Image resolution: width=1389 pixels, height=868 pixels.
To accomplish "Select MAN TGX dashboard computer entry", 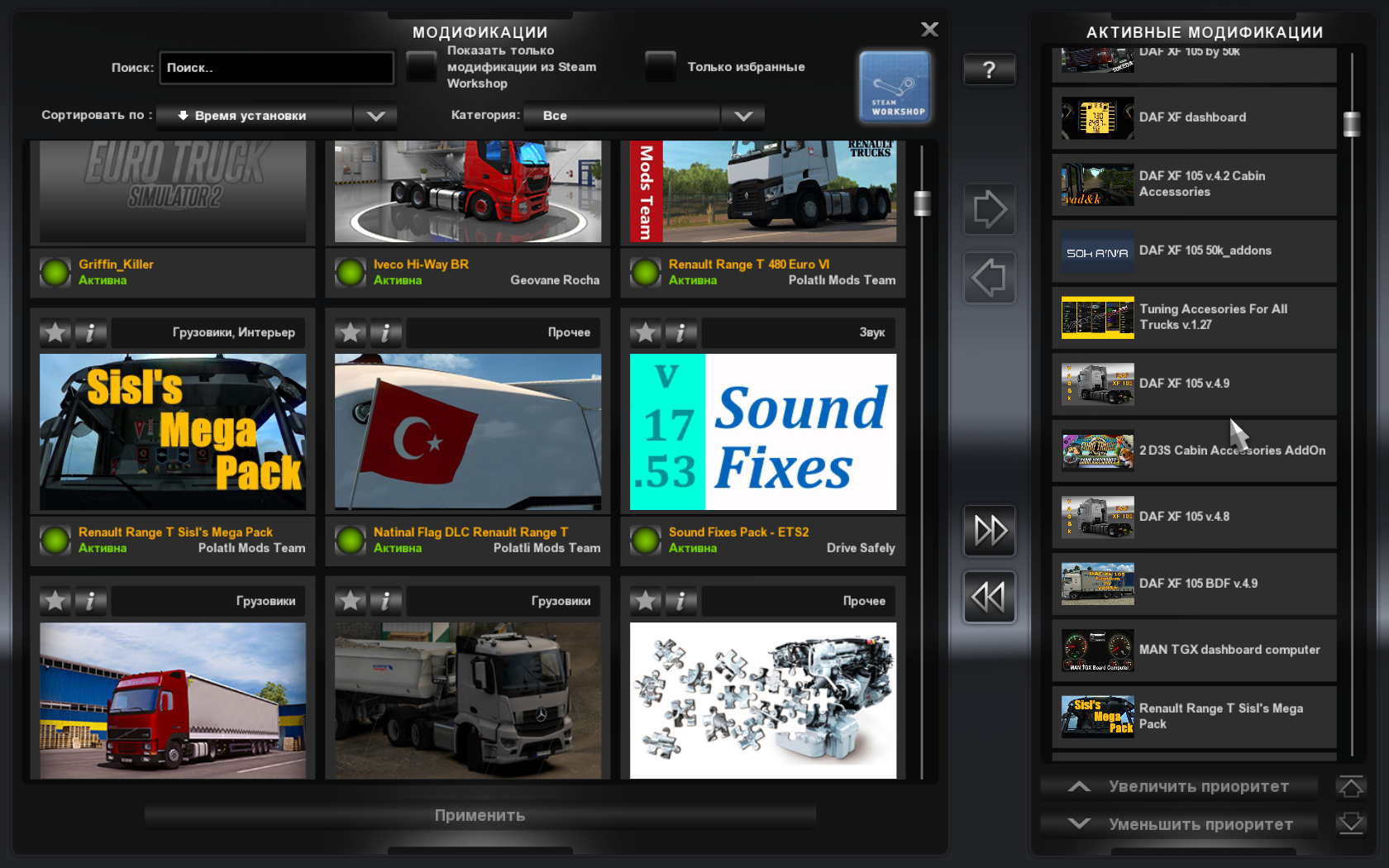I will (x=1194, y=651).
